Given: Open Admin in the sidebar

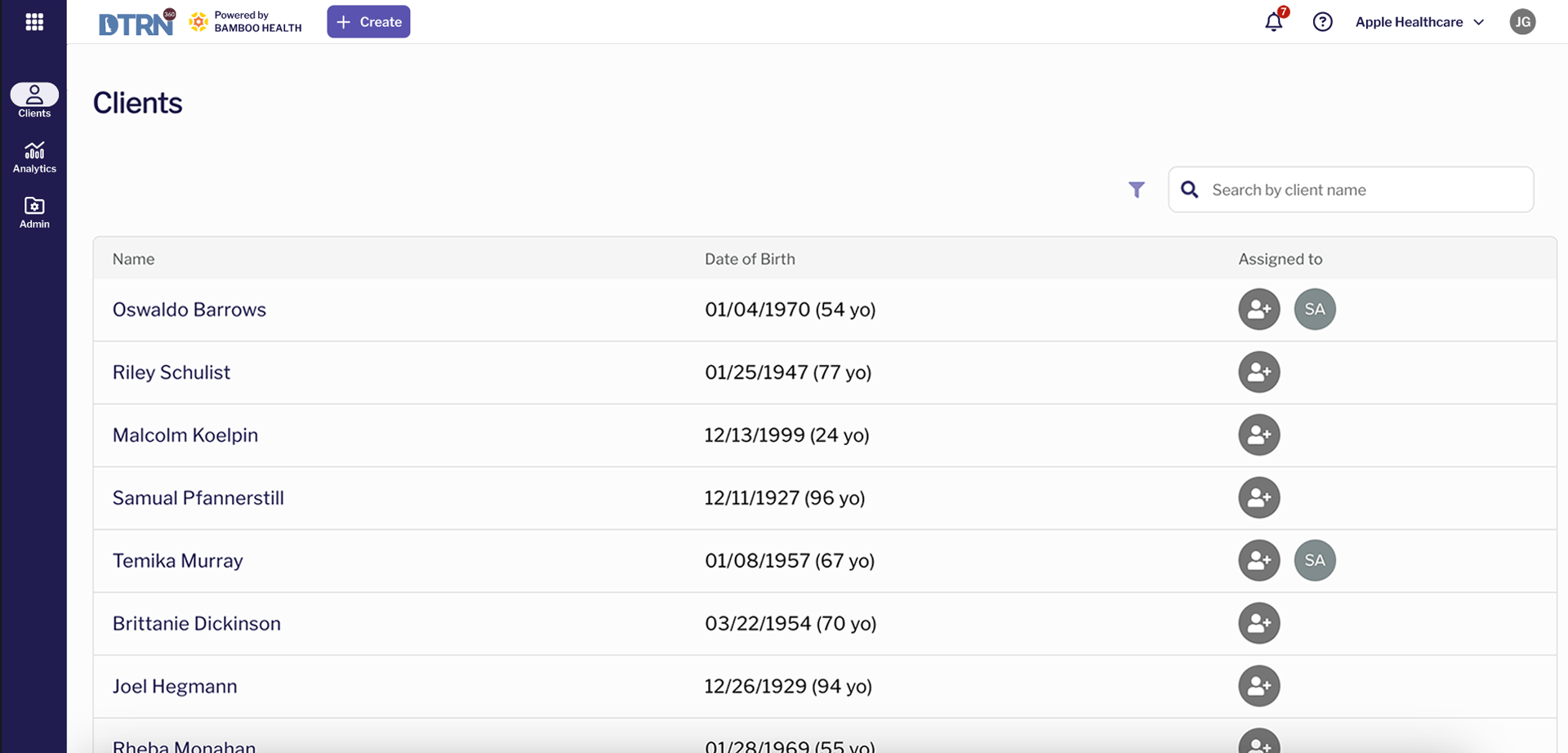Looking at the screenshot, I should pyautogui.click(x=34, y=212).
